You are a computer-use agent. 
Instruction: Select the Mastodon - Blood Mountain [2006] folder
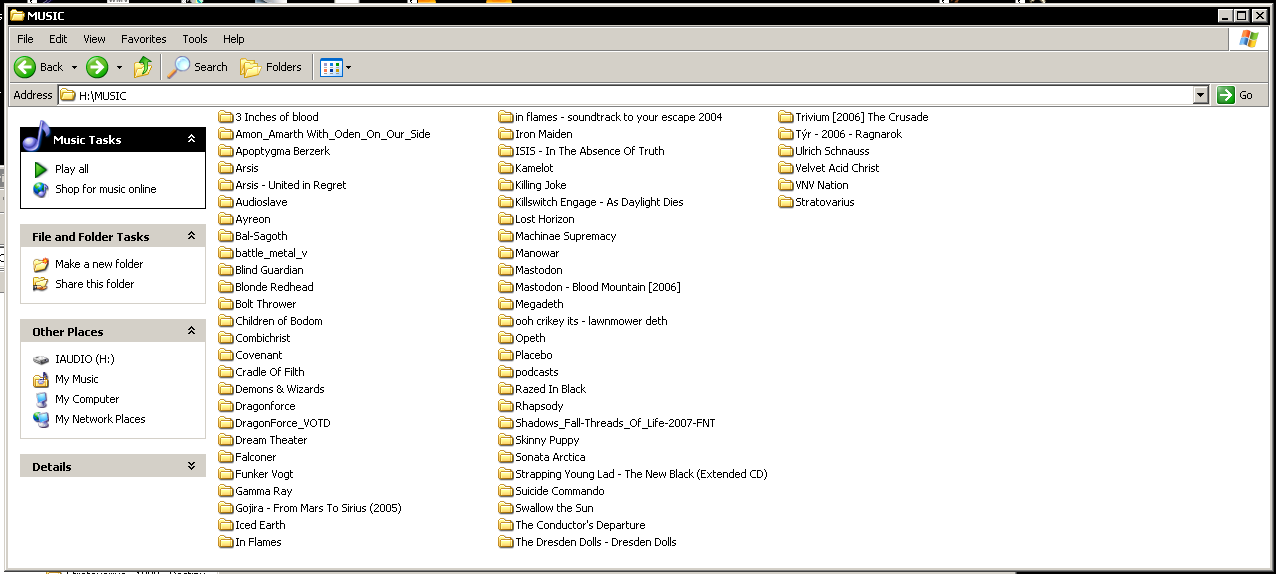[589, 287]
